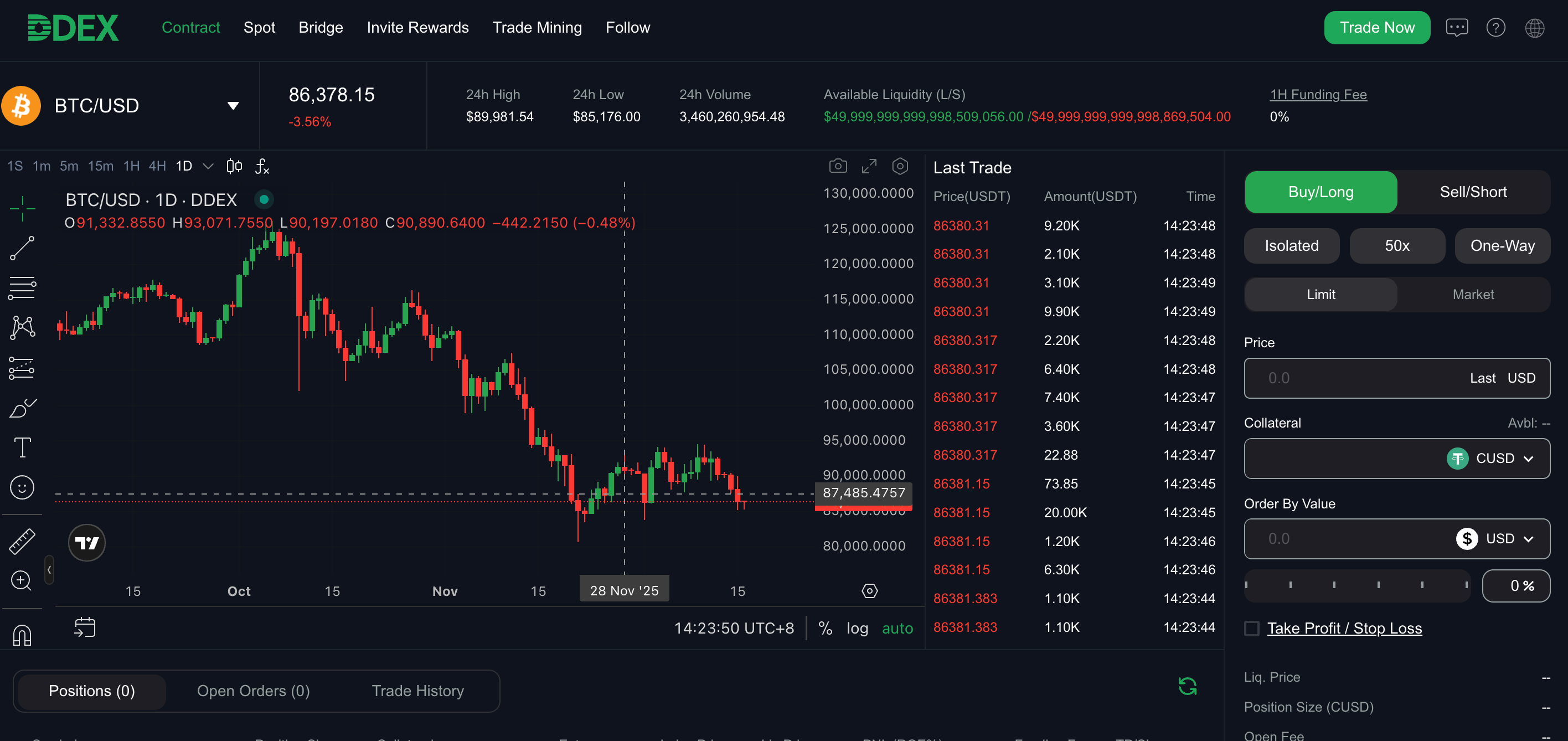Focus the Price input field
The width and height of the screenshot is (1568, 741).
[x=1397, y=378]
